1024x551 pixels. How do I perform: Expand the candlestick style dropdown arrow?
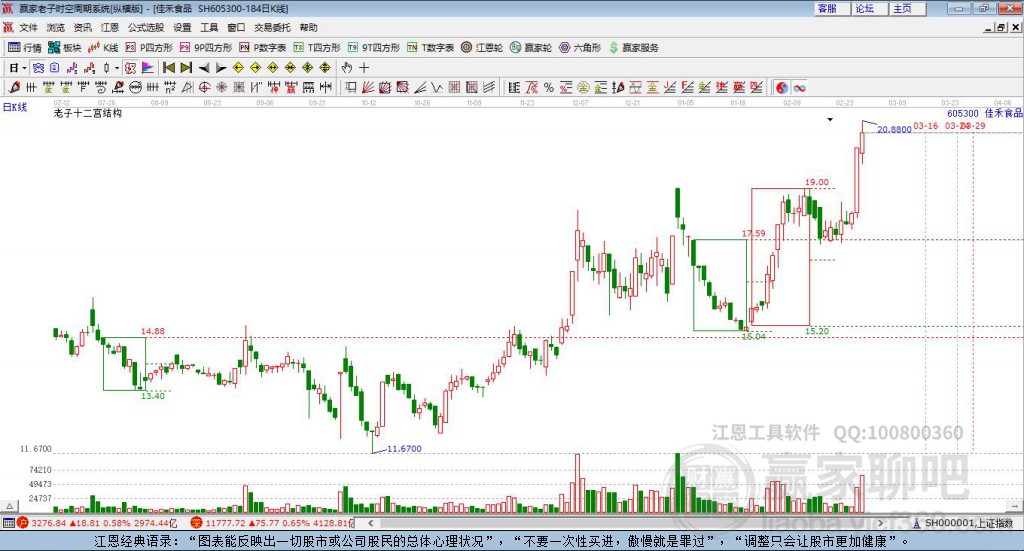coord(117,68)
